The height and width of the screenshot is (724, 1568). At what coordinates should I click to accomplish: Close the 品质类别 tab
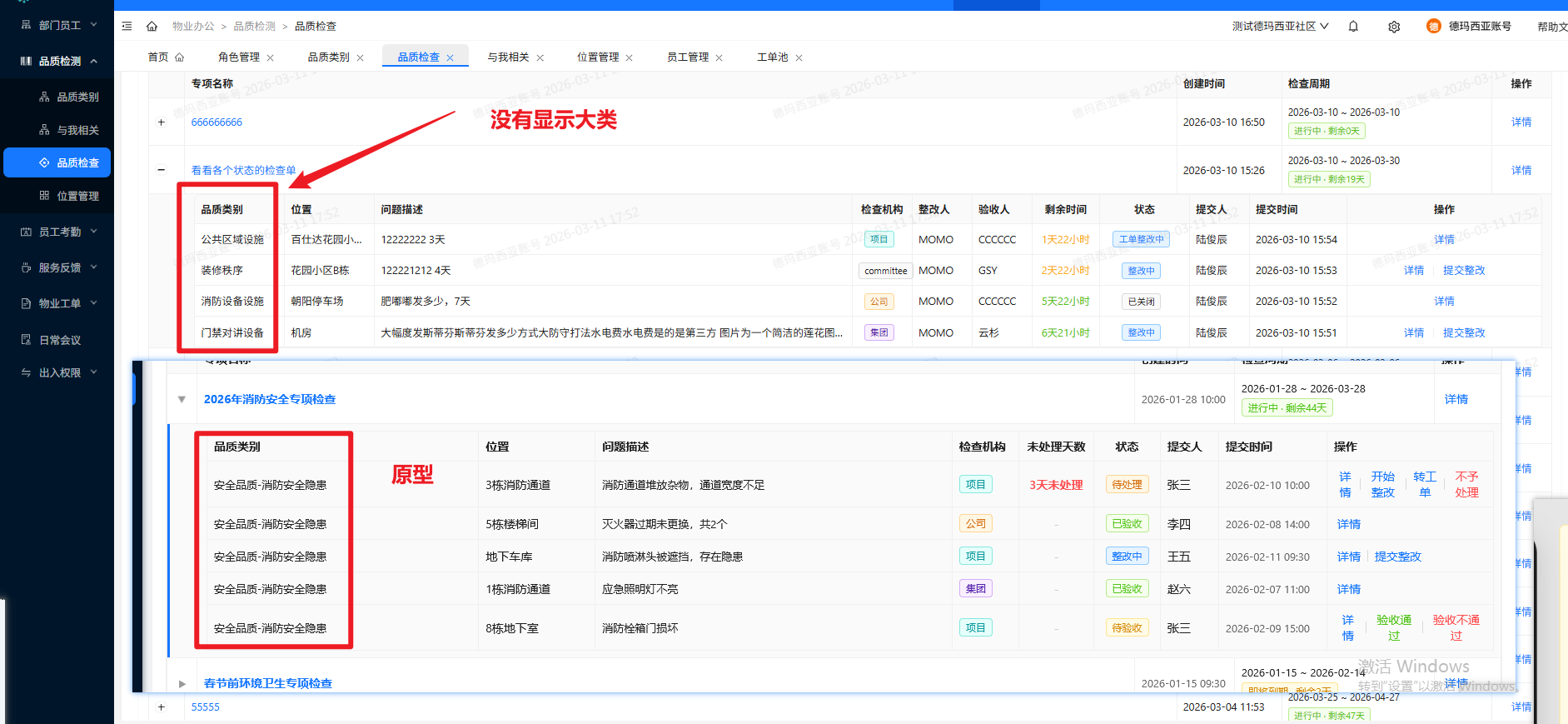tap(360, 57)
